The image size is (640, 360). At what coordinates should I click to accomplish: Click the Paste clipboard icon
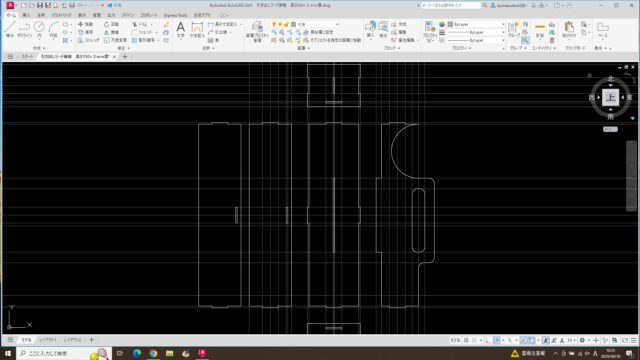(569, 30)
